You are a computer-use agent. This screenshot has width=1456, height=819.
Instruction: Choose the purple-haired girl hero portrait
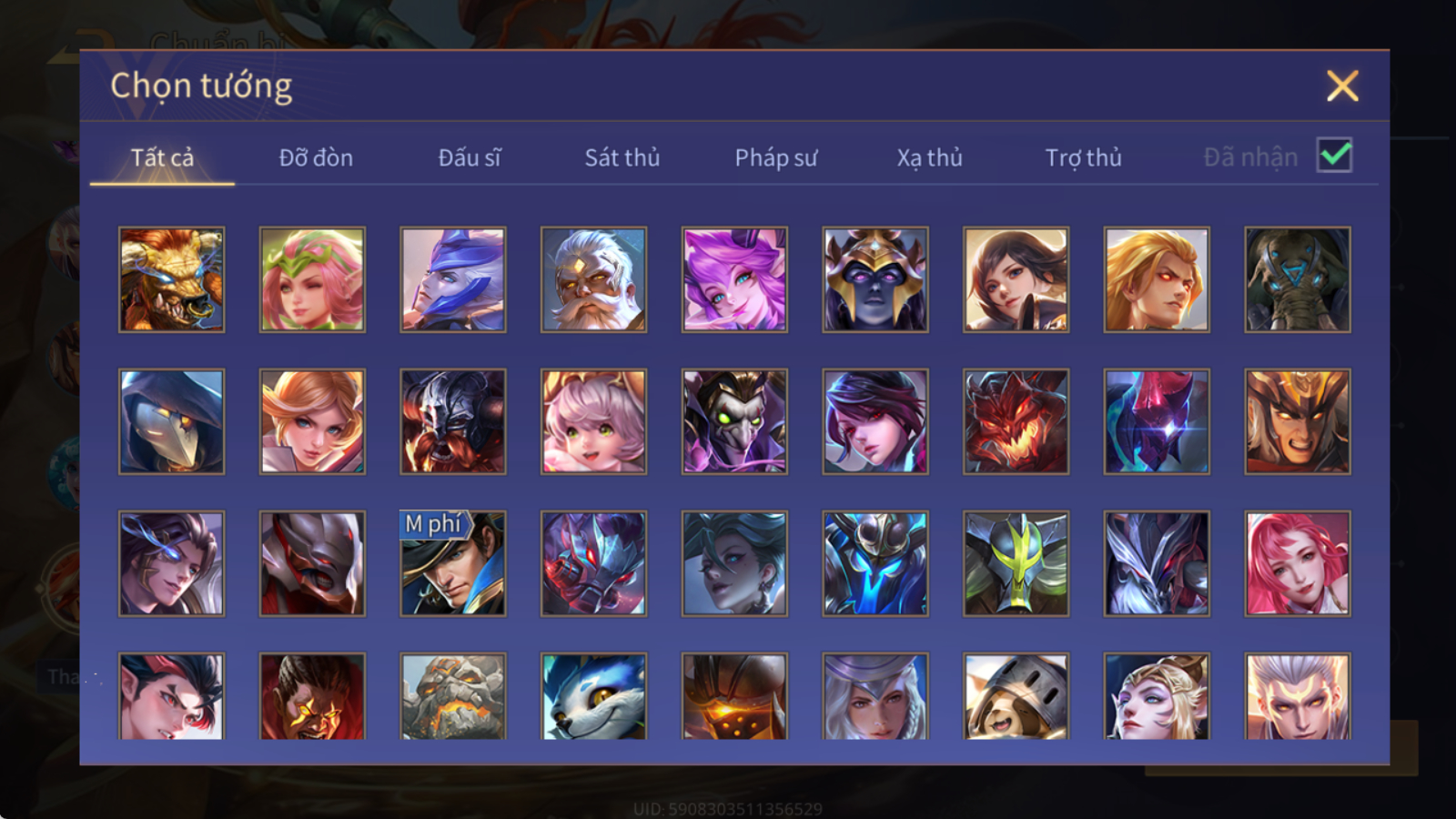pos(734,279)
